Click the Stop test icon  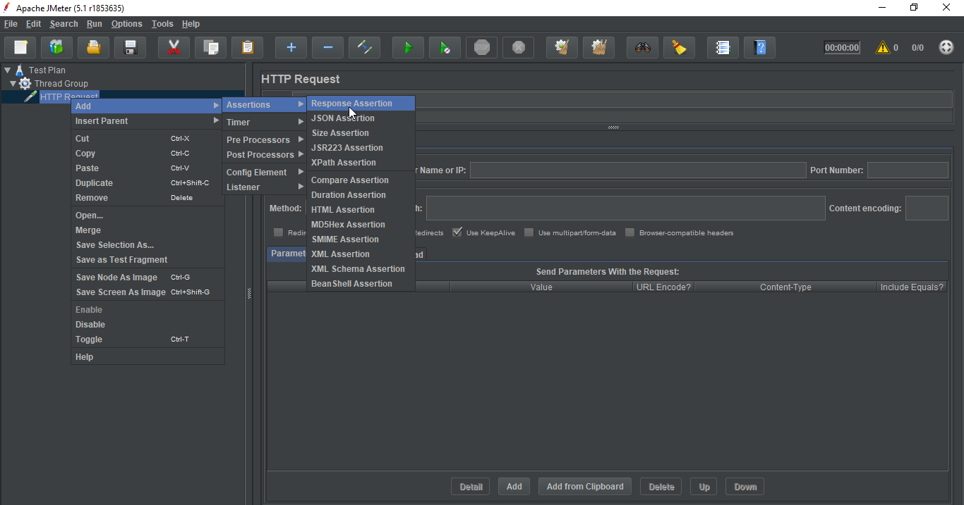point(482,47)
